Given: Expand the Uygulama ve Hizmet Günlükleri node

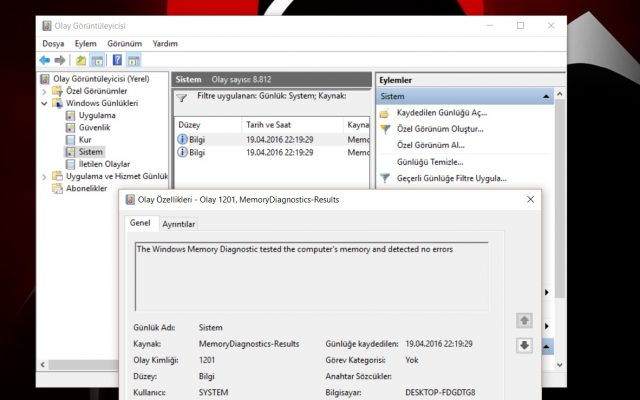Looking at the screenshot, I should (44, 177).
